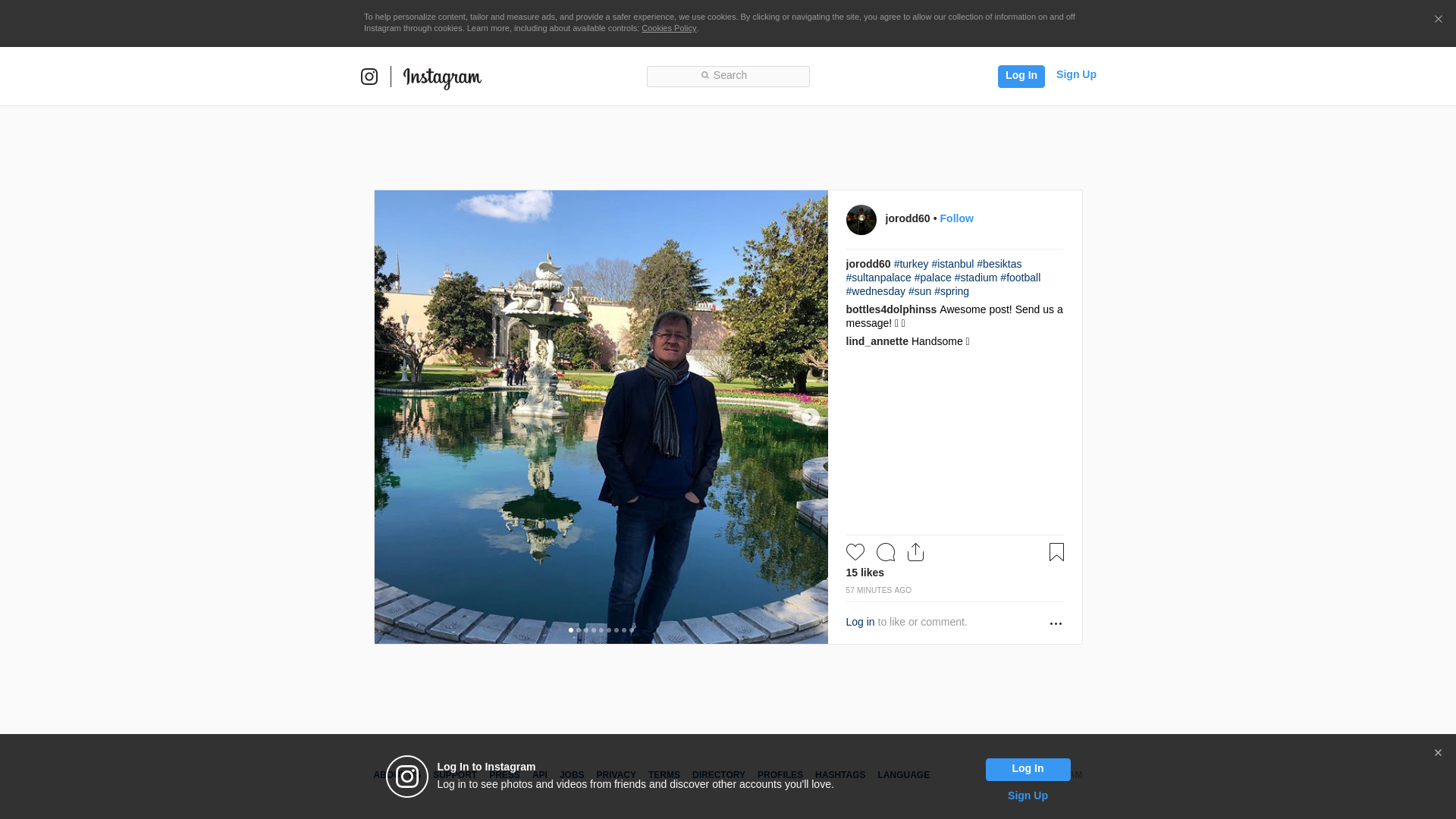
Task: Save post with bookmark icon
Action: 1056,552
